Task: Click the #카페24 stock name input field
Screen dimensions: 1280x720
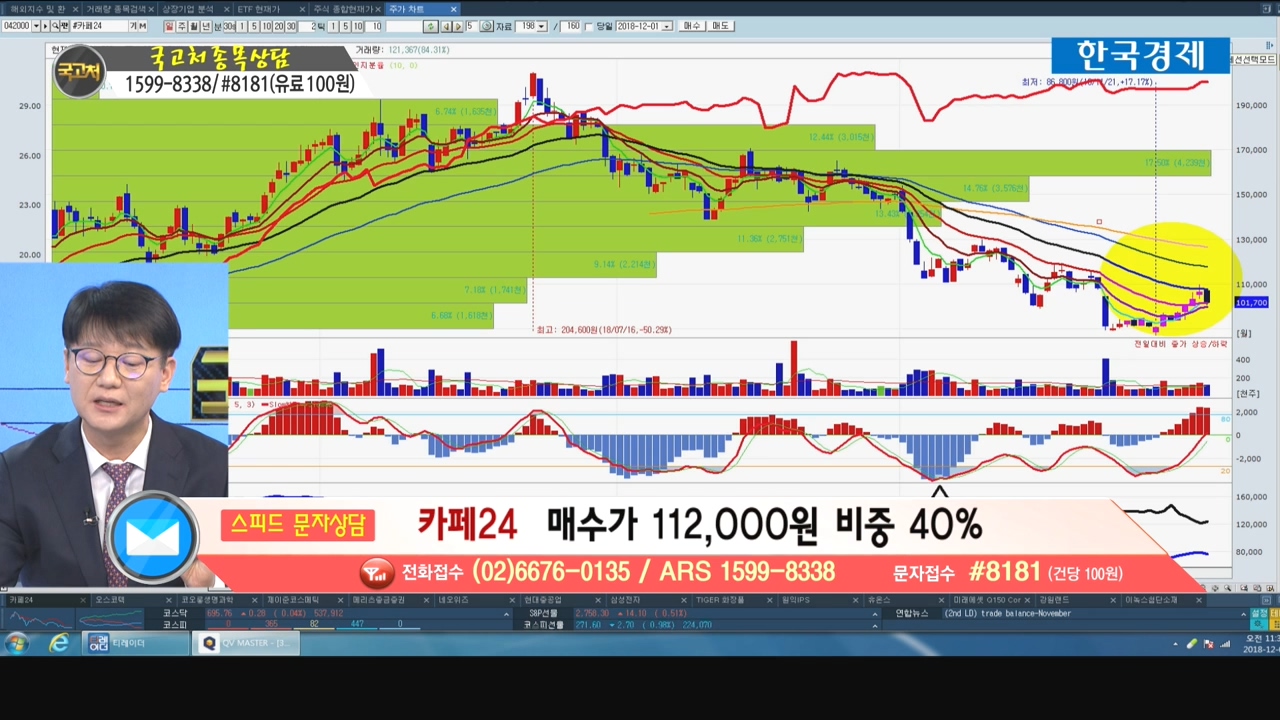Action: pyautogui.click(x=99, y=26)
